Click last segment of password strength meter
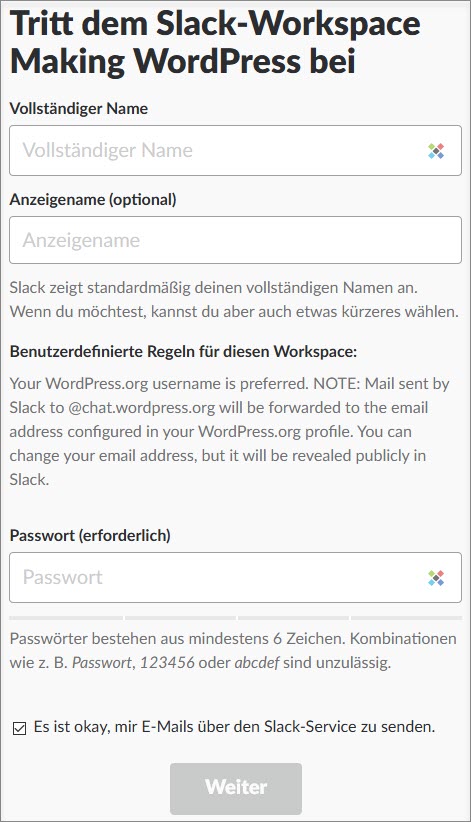The image size is (471, 822). pyautogui.click(x=406, y=618)
